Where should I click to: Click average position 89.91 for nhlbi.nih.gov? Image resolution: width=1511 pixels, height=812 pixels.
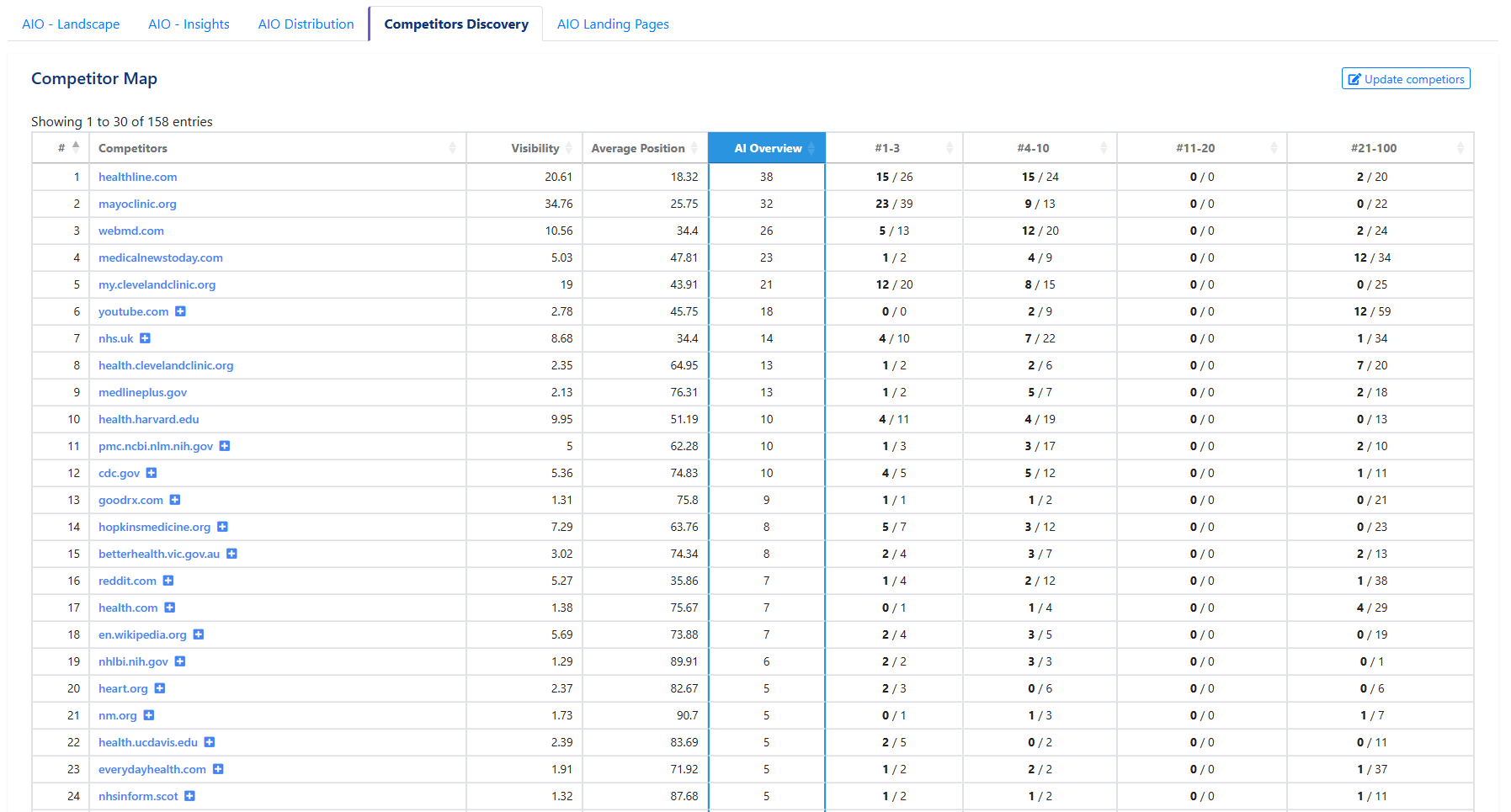click(684, 661)
